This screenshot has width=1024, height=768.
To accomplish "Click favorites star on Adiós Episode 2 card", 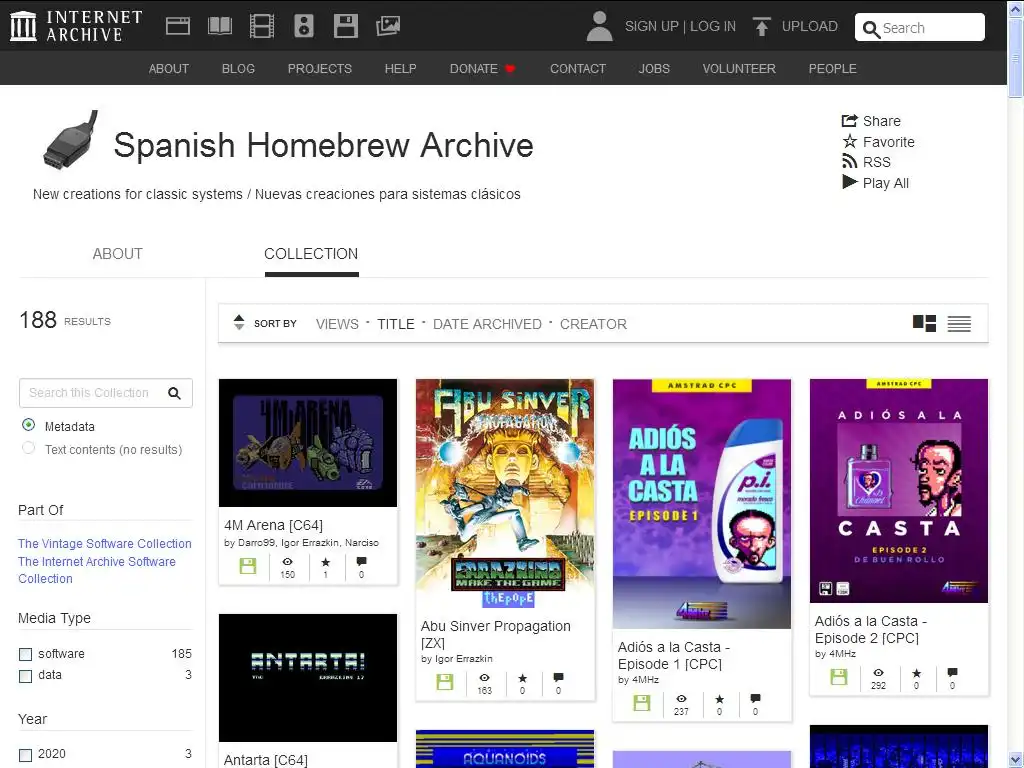I will 916,673.
